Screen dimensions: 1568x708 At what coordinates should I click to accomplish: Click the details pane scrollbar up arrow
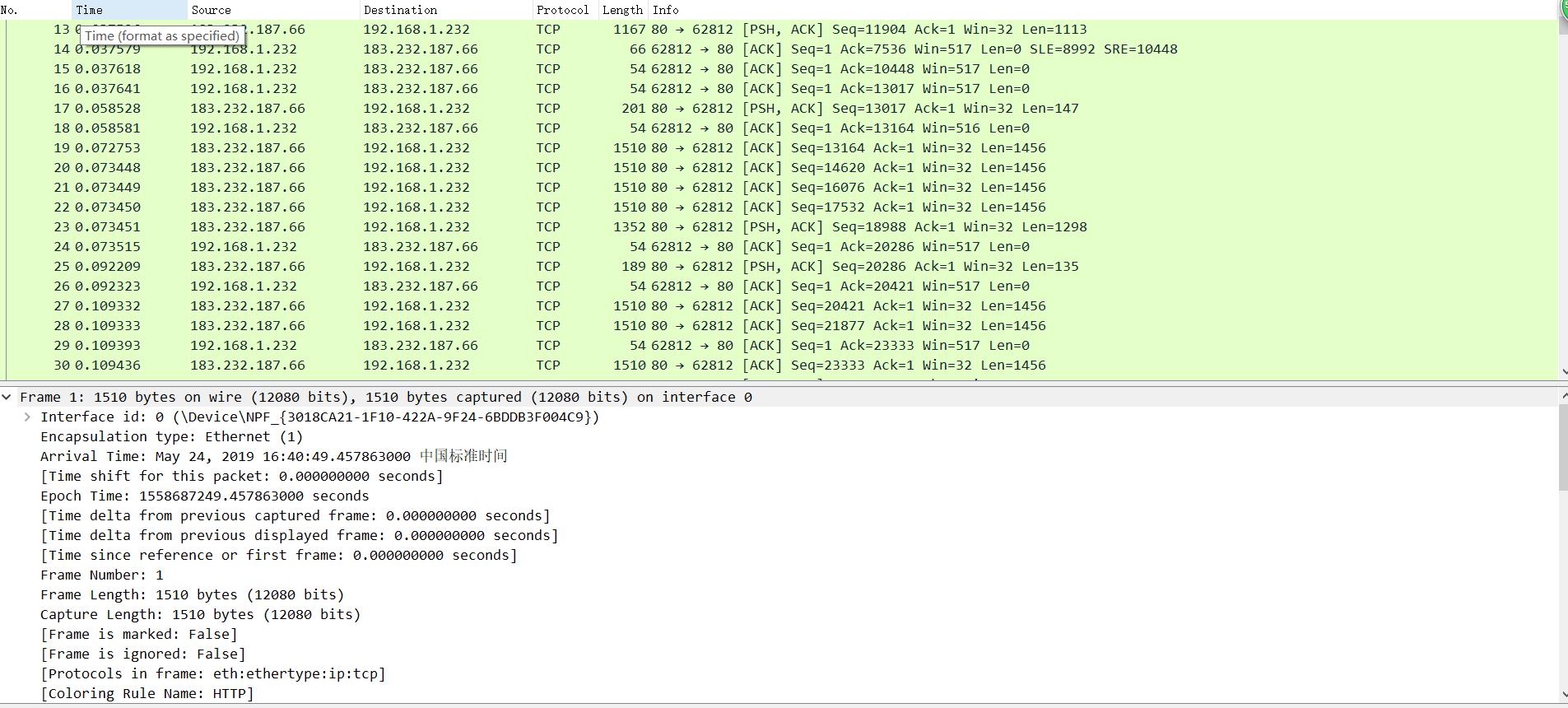point(1563,395)
